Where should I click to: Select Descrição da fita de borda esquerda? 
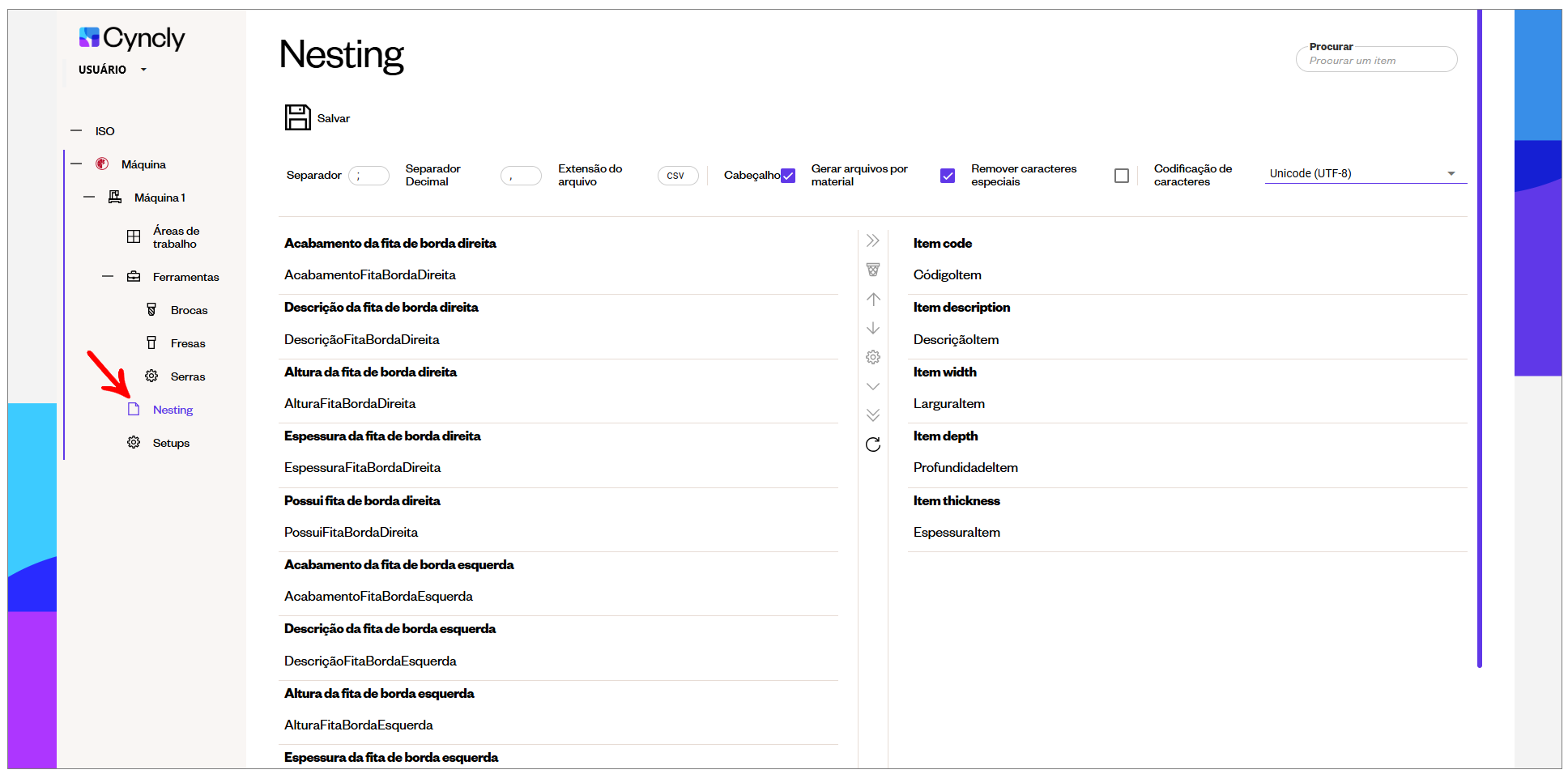[390, 628]
